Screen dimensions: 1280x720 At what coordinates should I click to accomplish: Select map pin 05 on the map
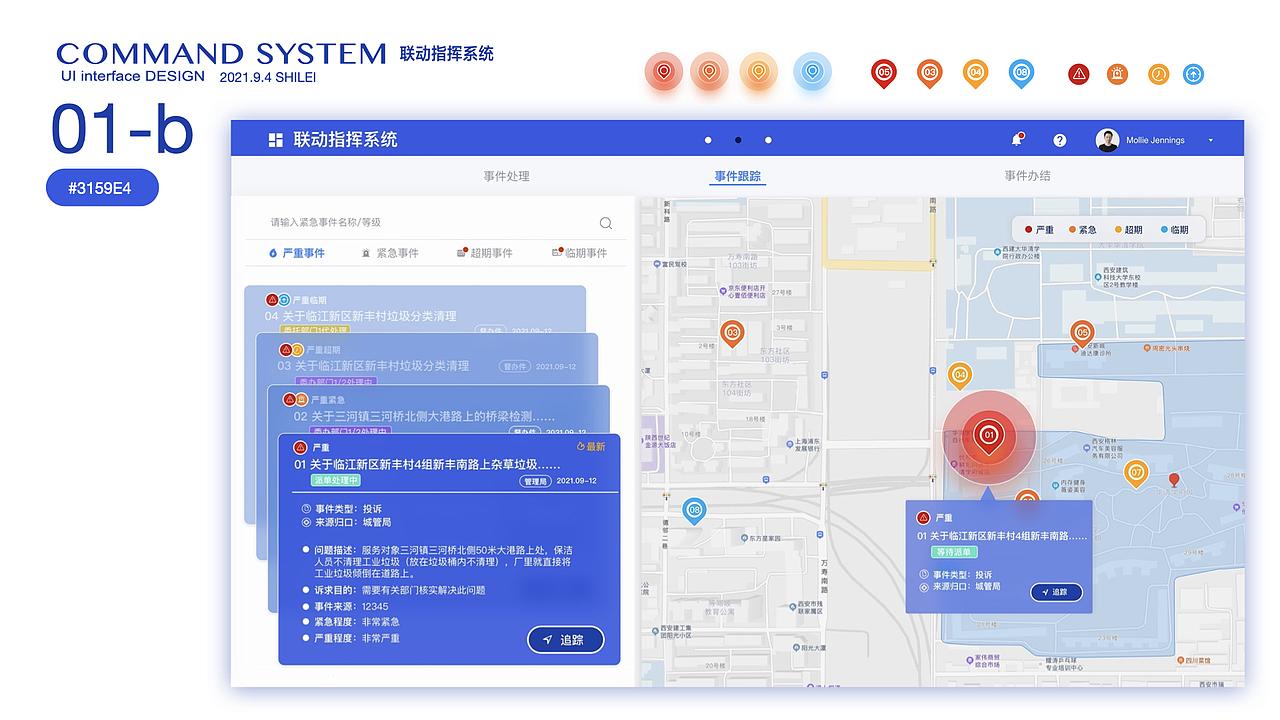1081,333
